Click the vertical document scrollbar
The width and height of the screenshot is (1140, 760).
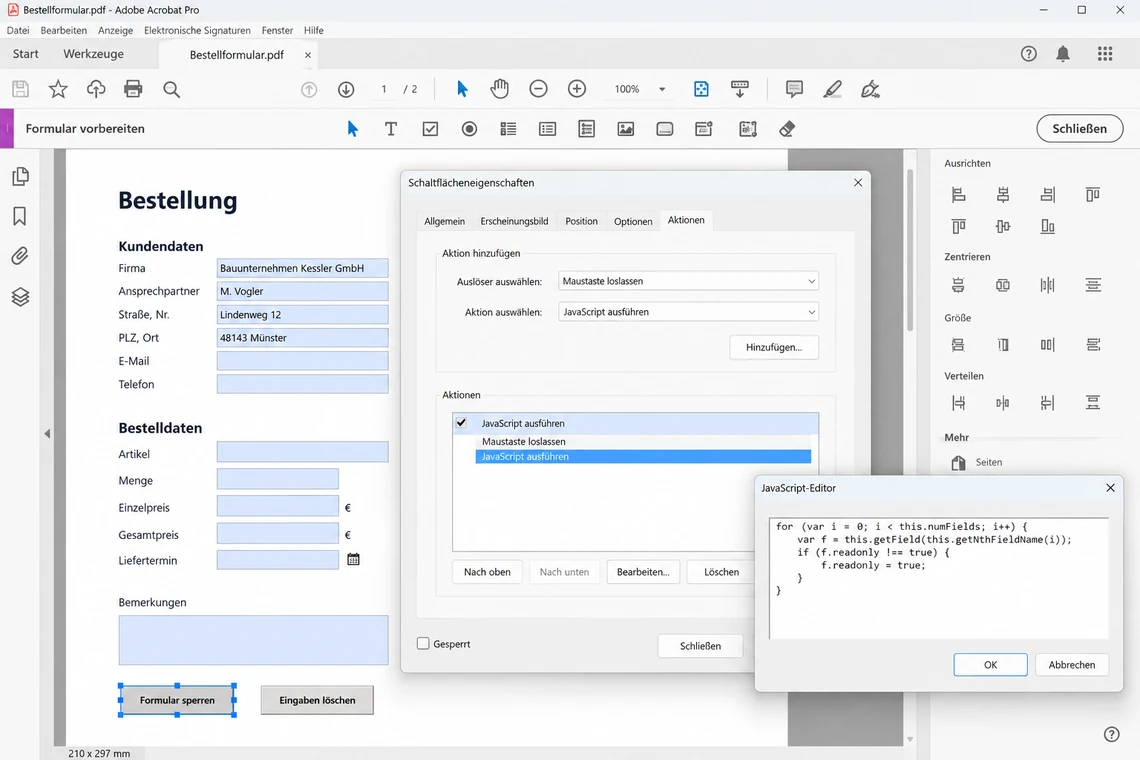point(910,249)
